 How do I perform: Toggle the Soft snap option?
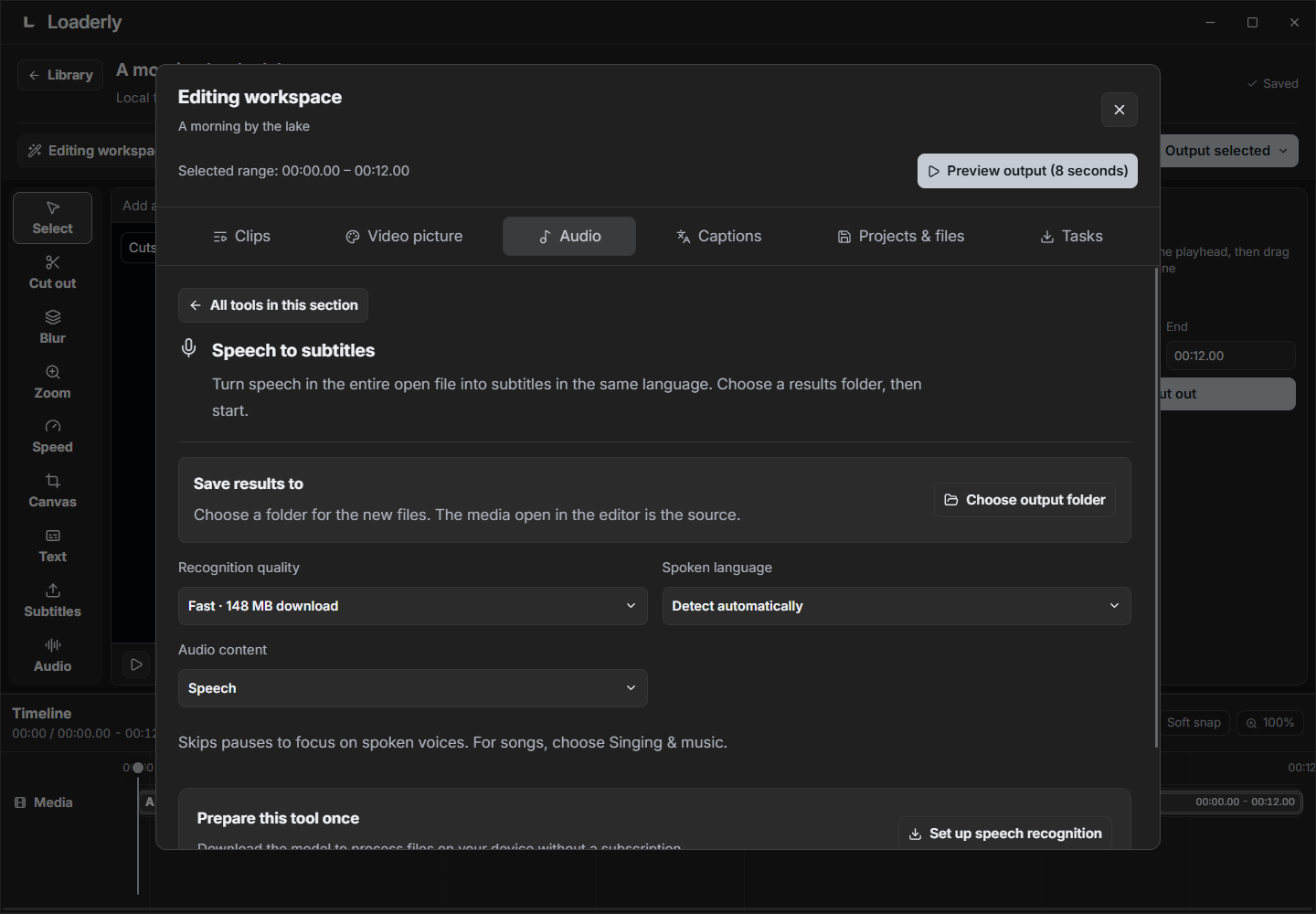1194,723
